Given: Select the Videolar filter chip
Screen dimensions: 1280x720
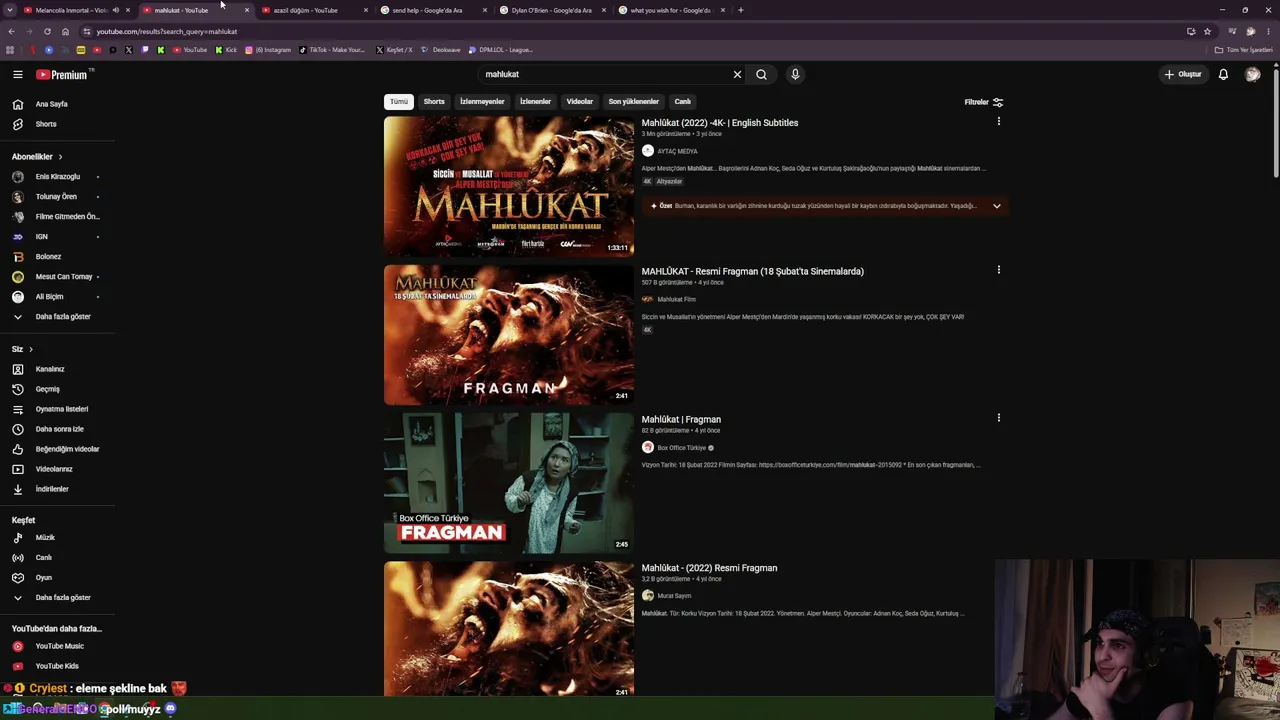Looking at the screenshot, I should click(x=580, y=102).
